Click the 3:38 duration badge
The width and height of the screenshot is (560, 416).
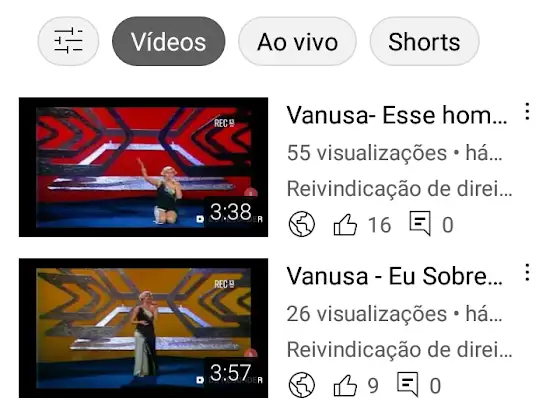(x=231, y=212)
